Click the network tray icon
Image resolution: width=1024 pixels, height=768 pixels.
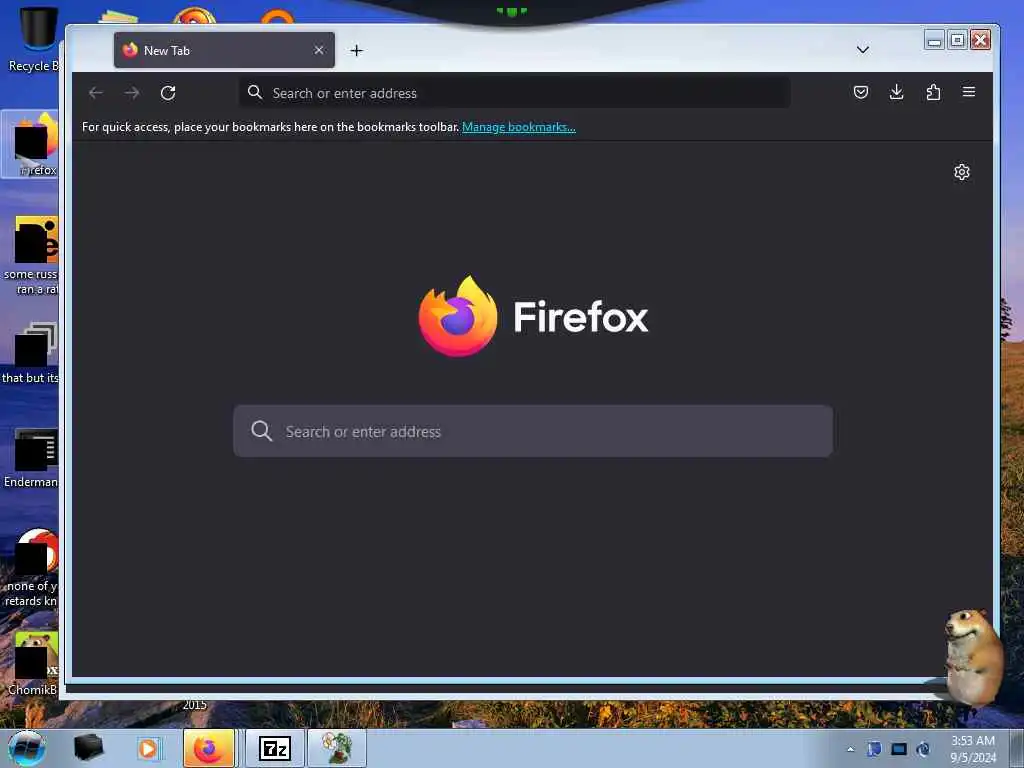pos(899,749)
